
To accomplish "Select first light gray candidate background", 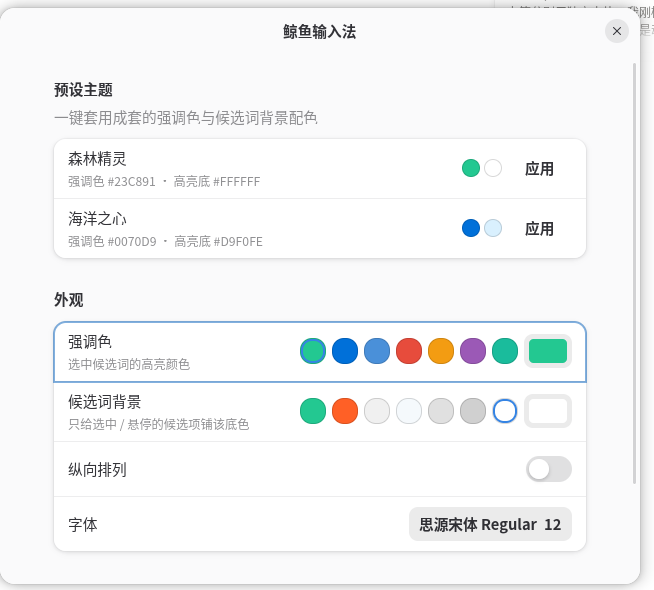I will tap(377, 411).
